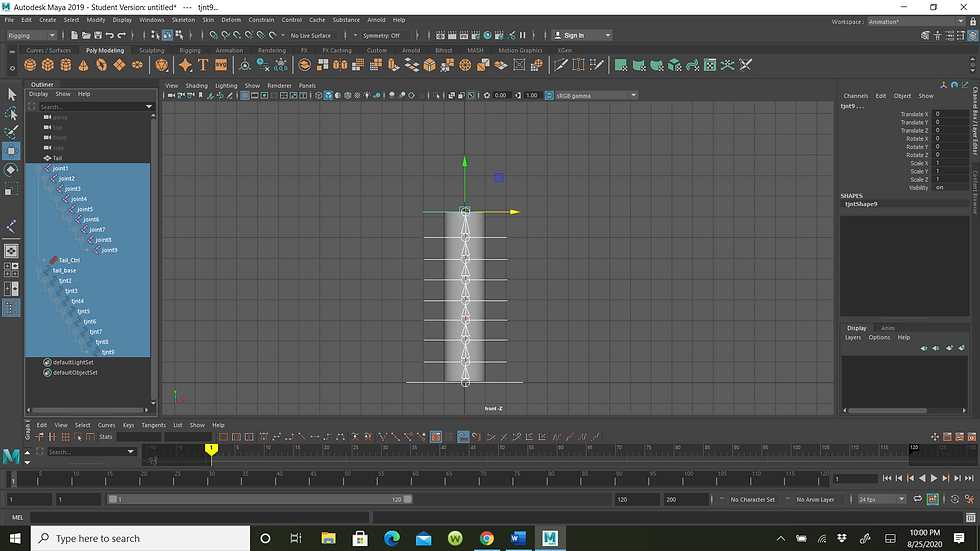
Task: Click the Undo arrow icon
Action: pos(109,36)
